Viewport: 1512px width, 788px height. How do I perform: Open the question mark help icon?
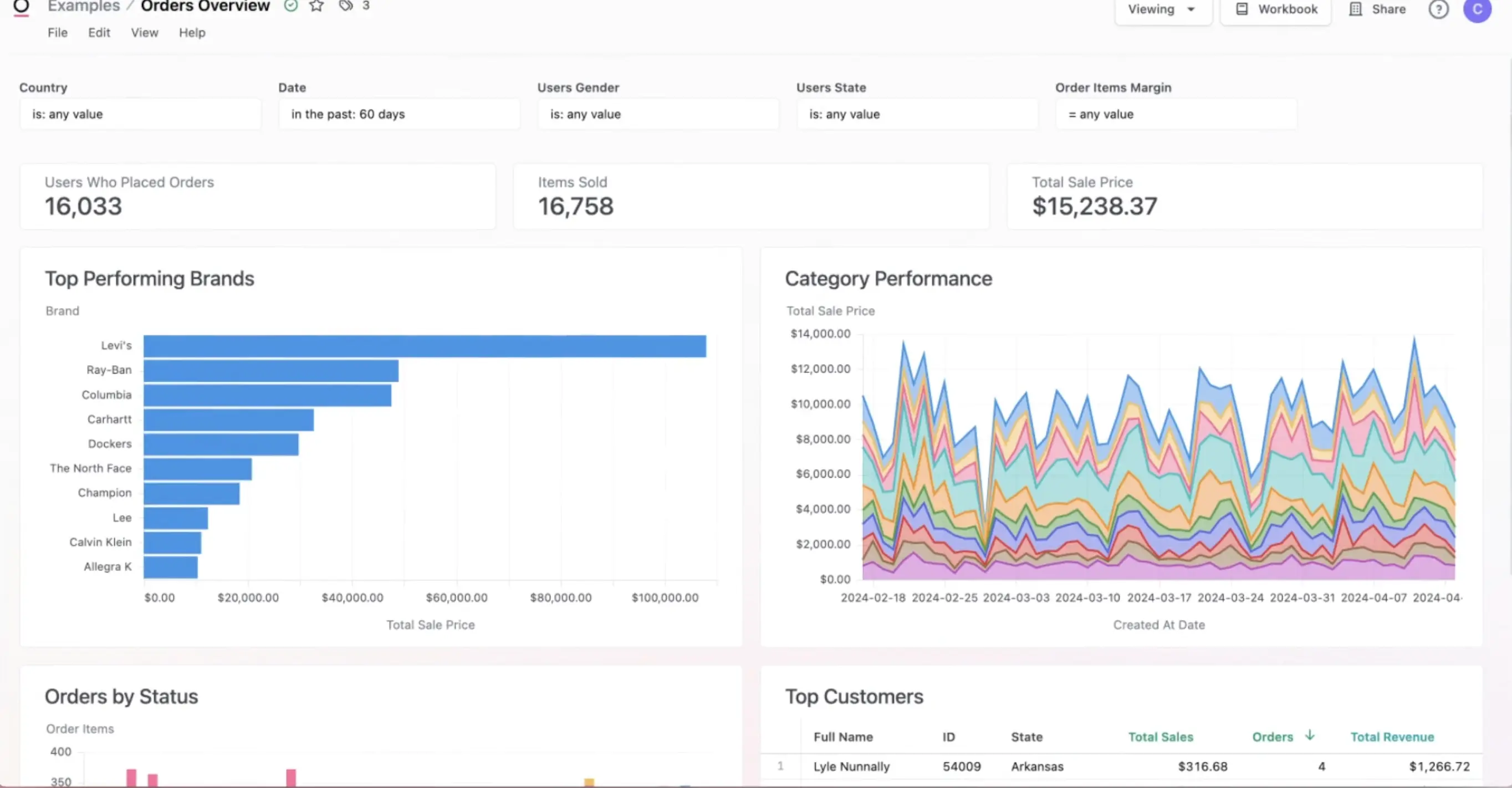[1439, 9]
